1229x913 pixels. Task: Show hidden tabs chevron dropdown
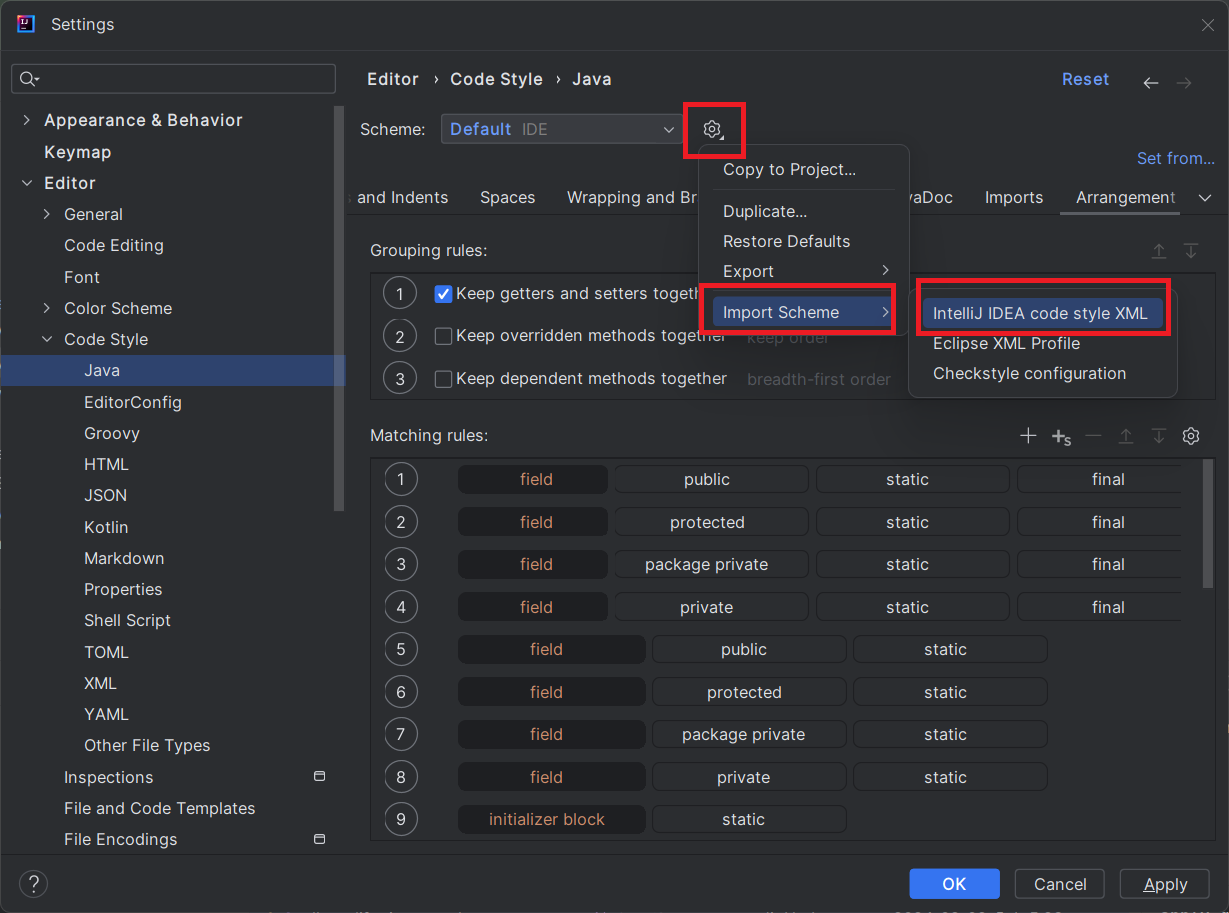[1205, 198]
